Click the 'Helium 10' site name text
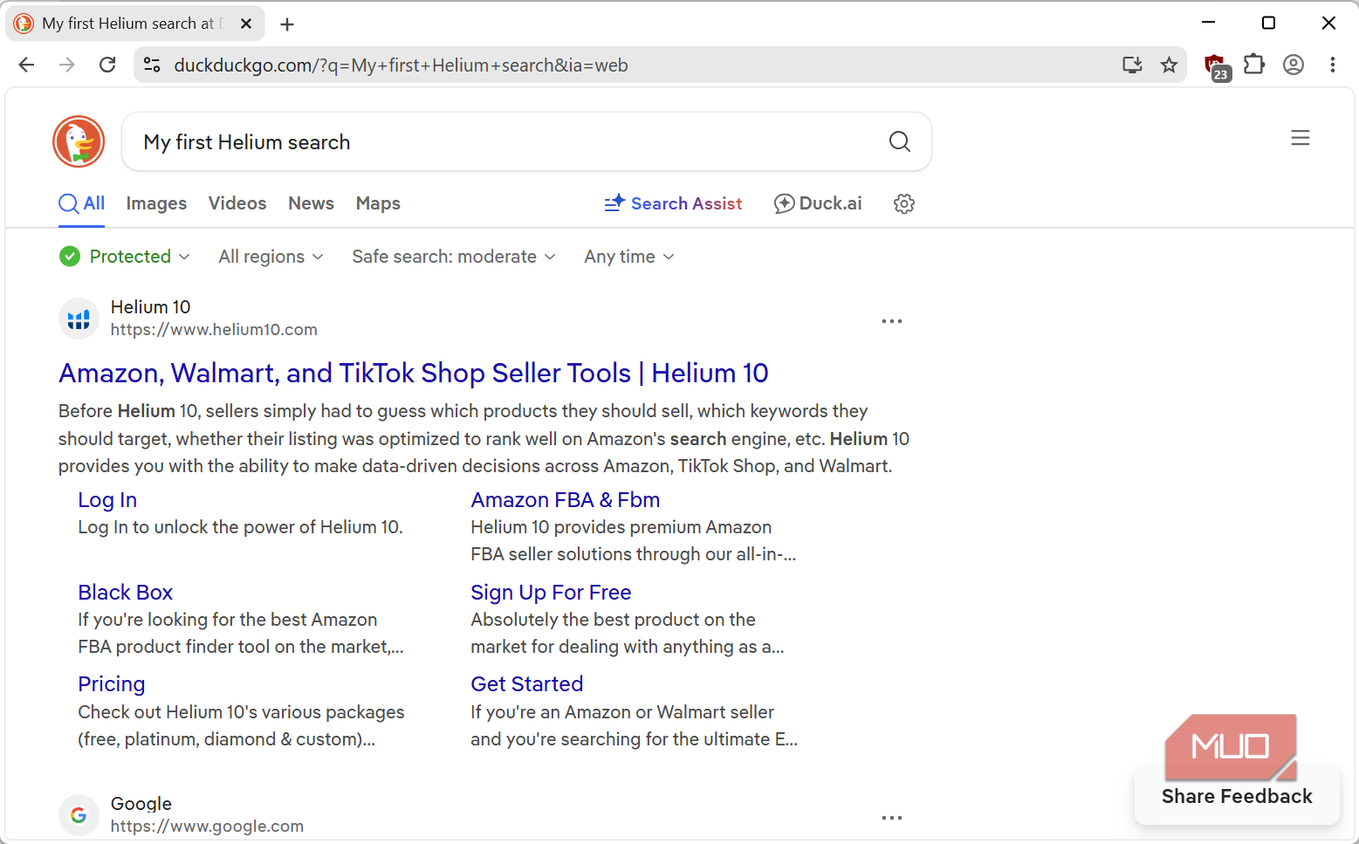Viewport: 1359px width, 844px height. coord(150,307)
